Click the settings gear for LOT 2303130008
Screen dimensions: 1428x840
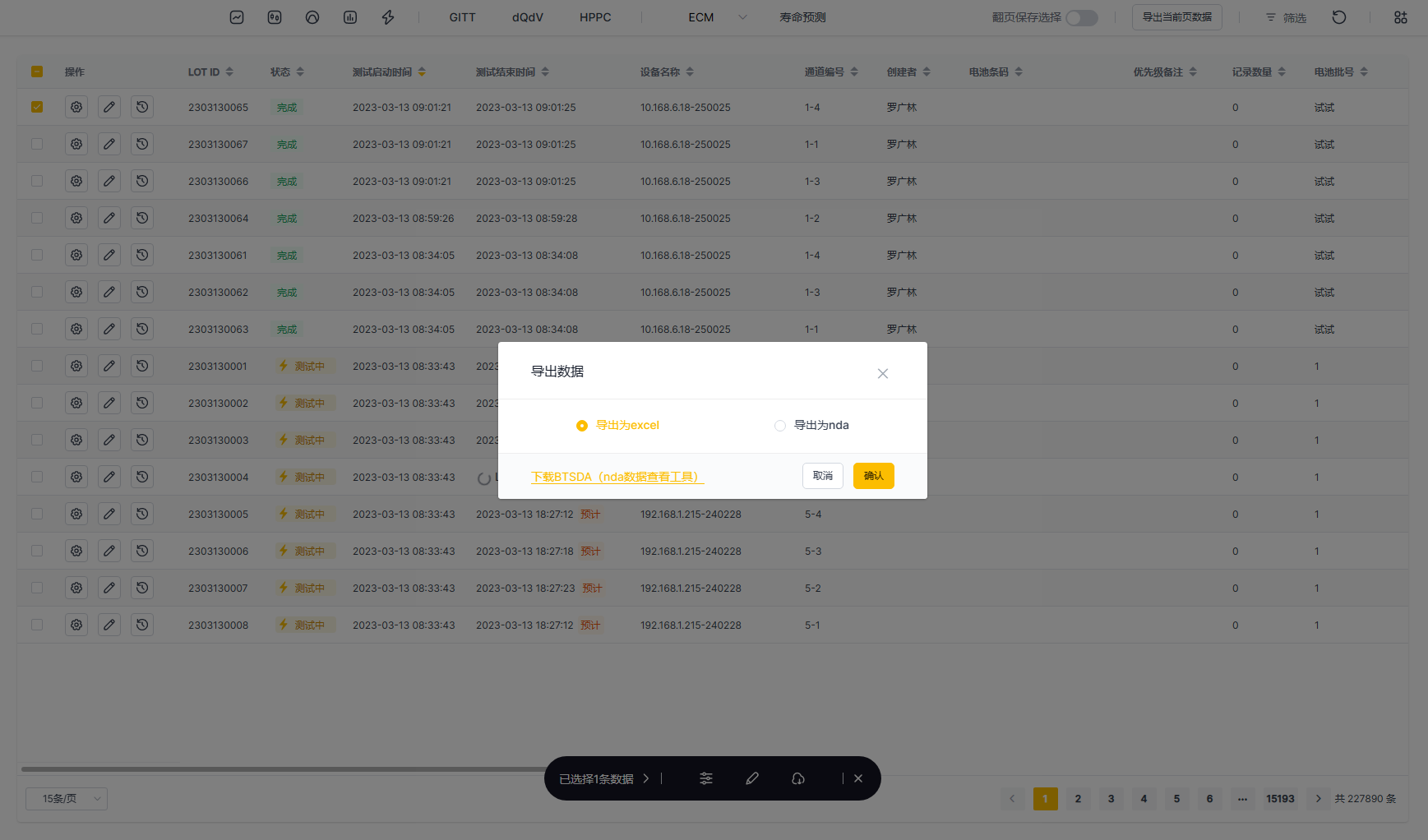(76, 625)
